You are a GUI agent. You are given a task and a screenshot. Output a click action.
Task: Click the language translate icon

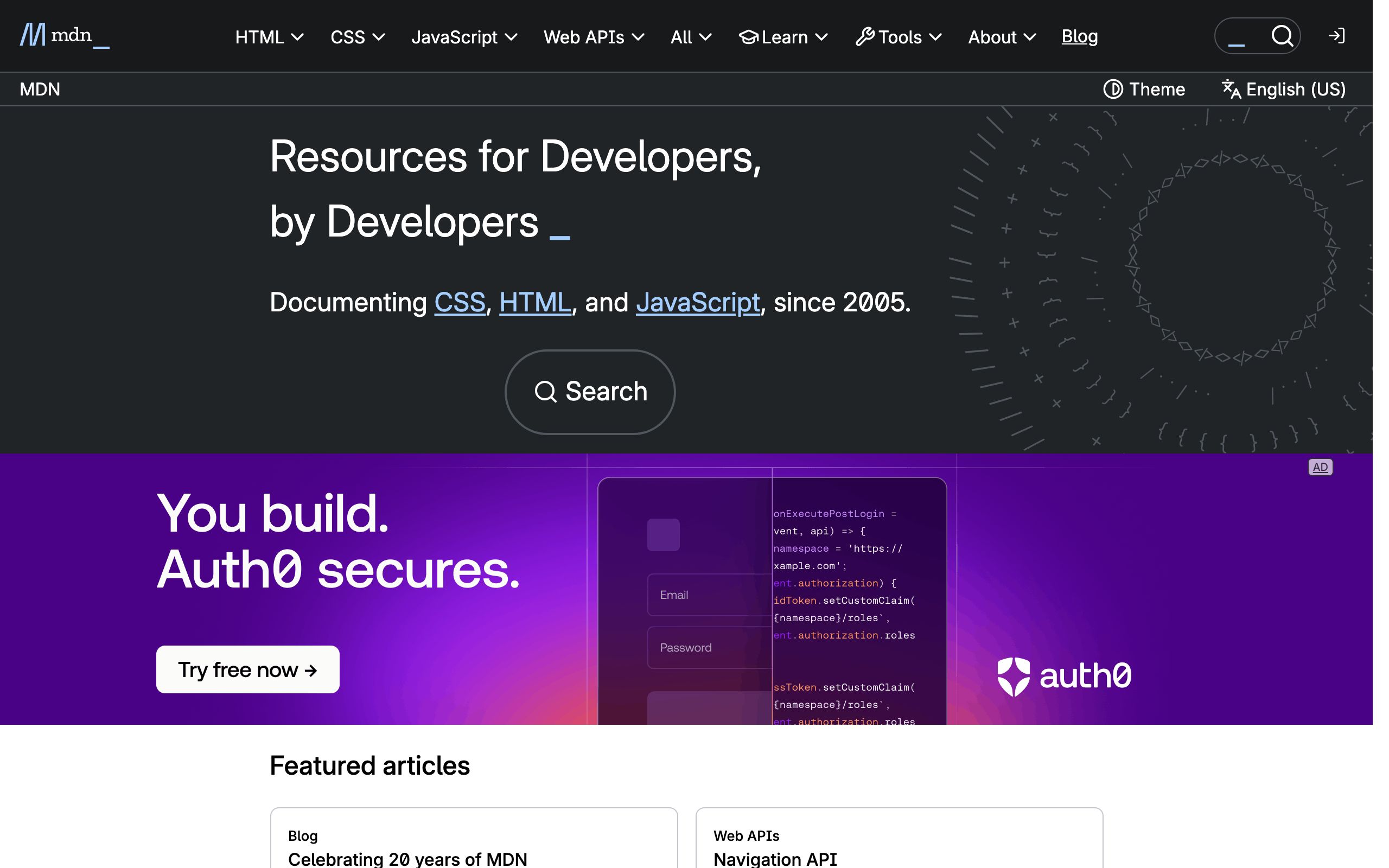(1231, 89)
